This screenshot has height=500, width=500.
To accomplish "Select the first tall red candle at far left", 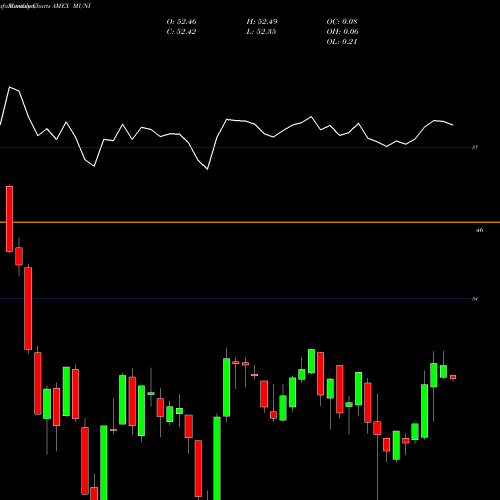I will 9,219.
